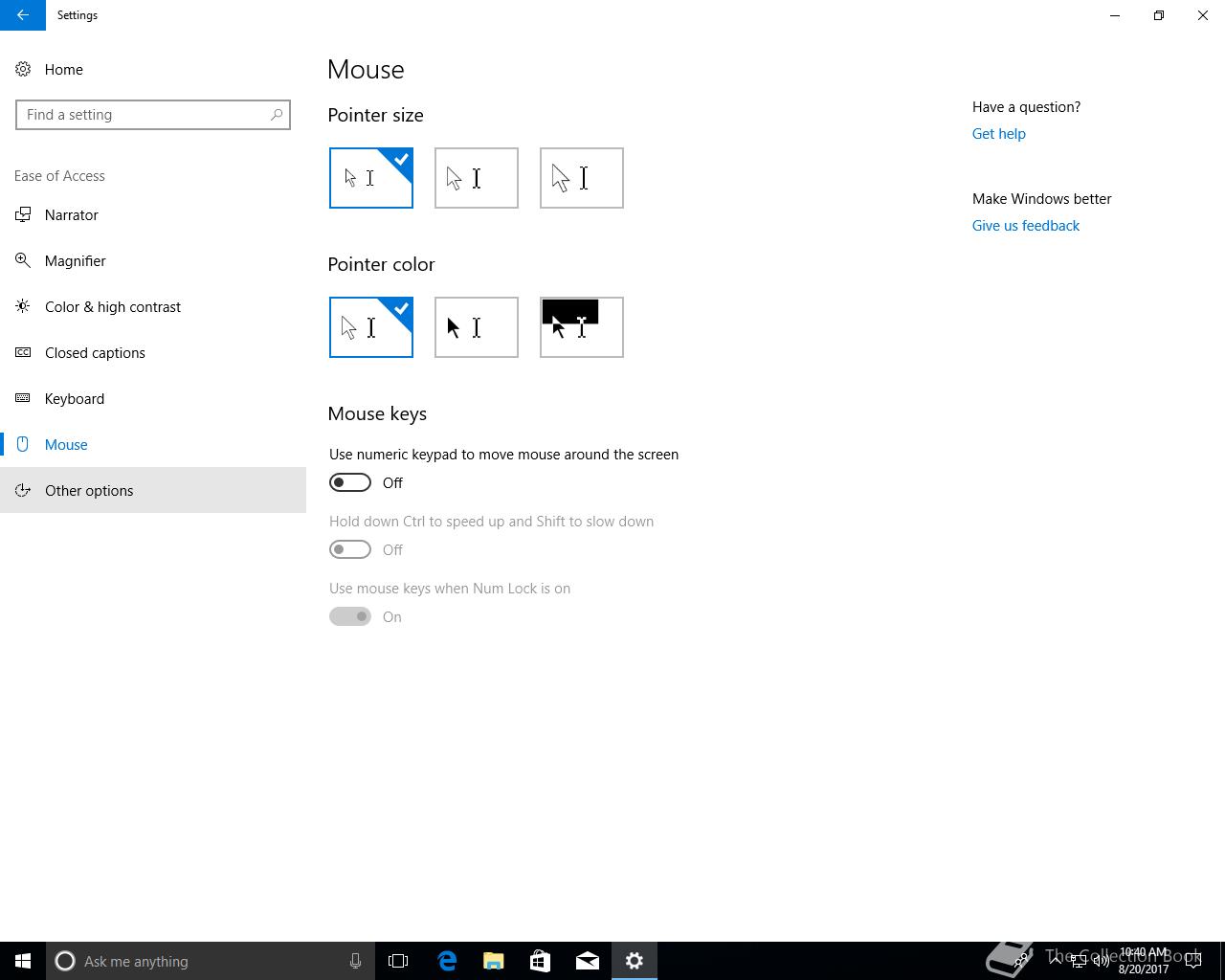Click the Cortana microphone icon
The height and width of the screenshot is (980, 1225).
tap(355, 961)
